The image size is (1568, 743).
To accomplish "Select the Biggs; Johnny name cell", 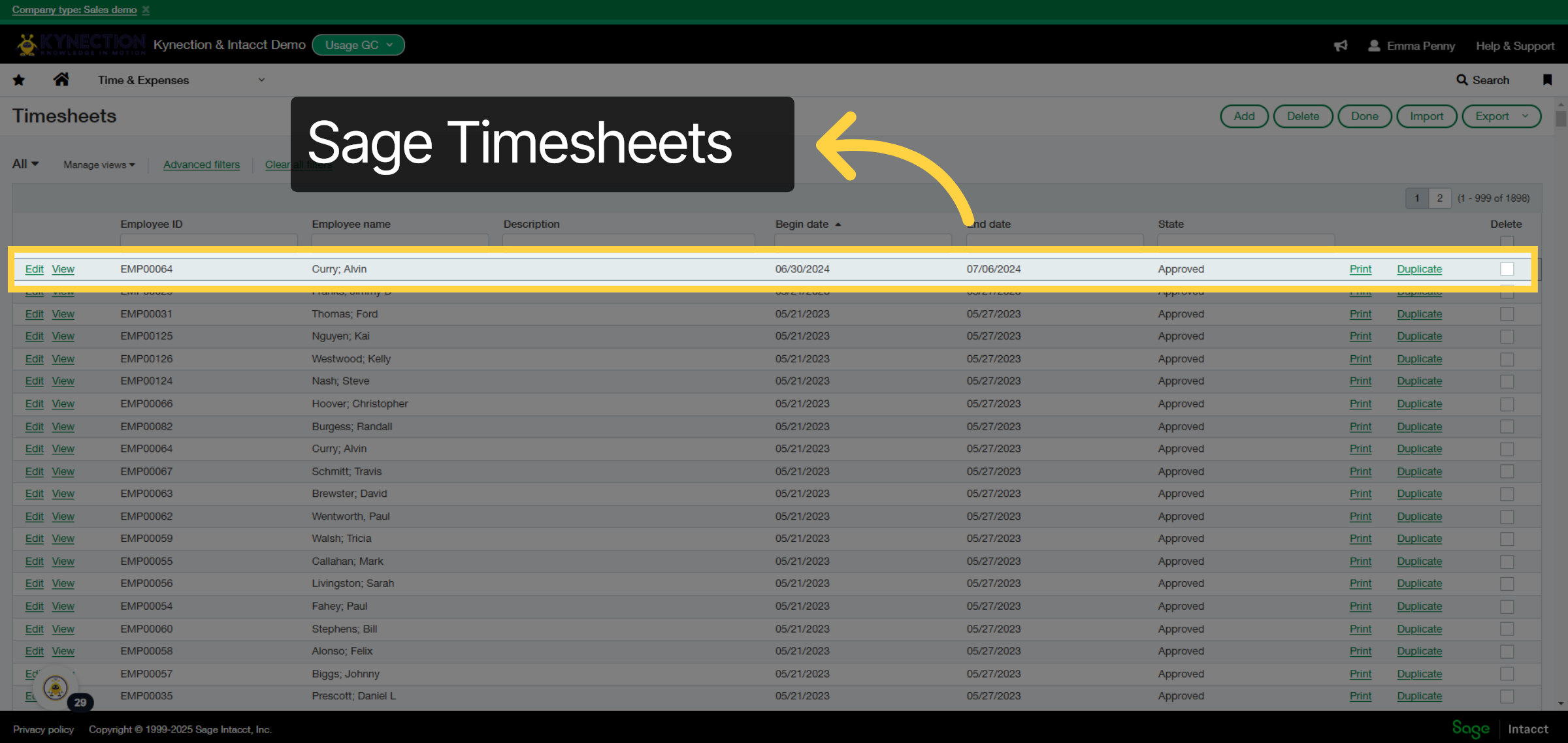I will coord(346,674).
